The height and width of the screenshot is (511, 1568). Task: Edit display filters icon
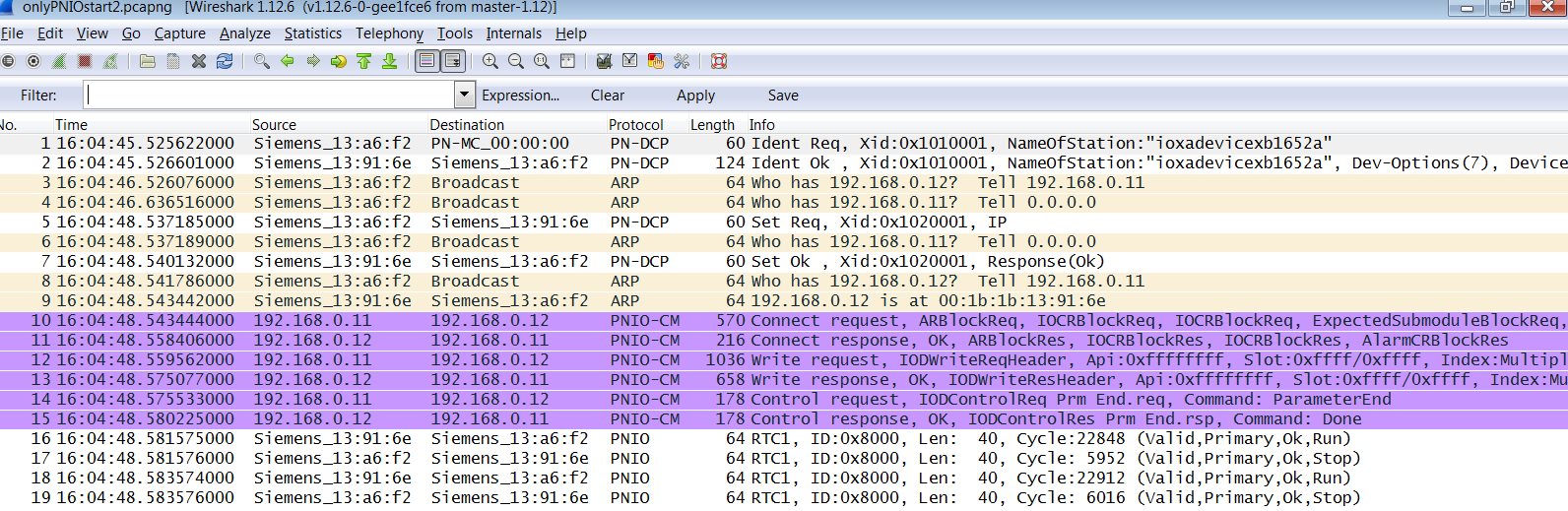click(x=630, y=61)
